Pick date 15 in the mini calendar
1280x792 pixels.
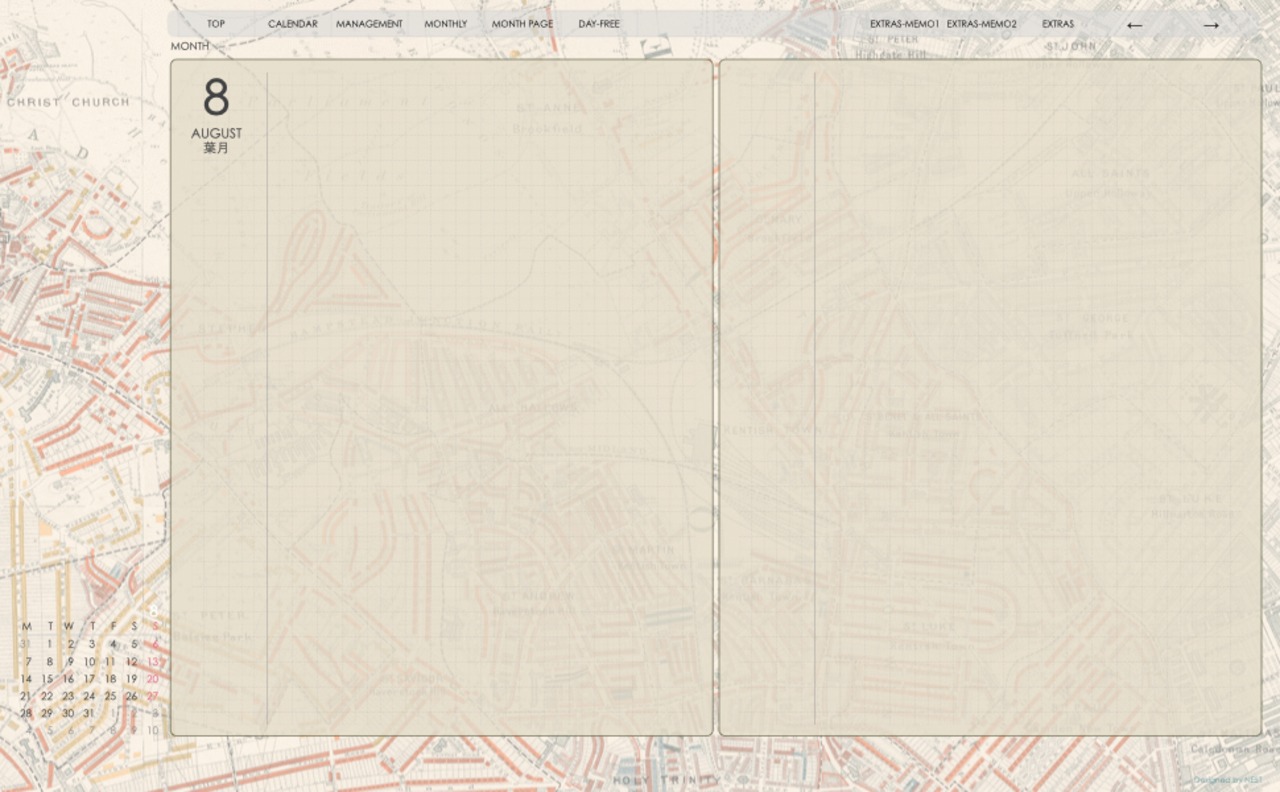tap(47, 679)
